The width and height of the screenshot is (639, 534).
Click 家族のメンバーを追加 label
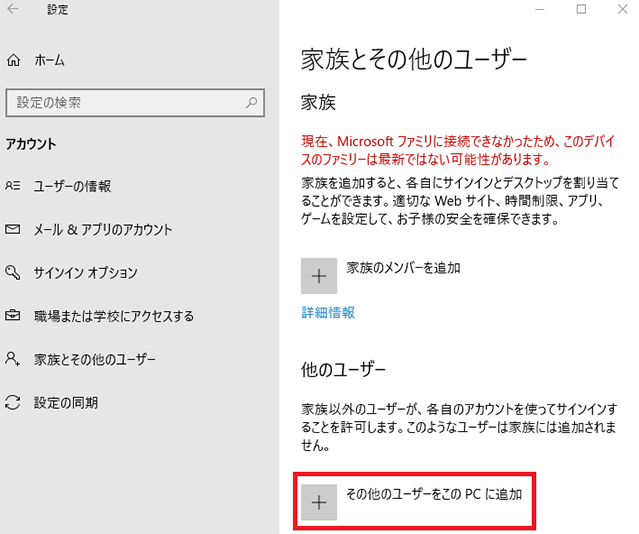pos(403,268)
